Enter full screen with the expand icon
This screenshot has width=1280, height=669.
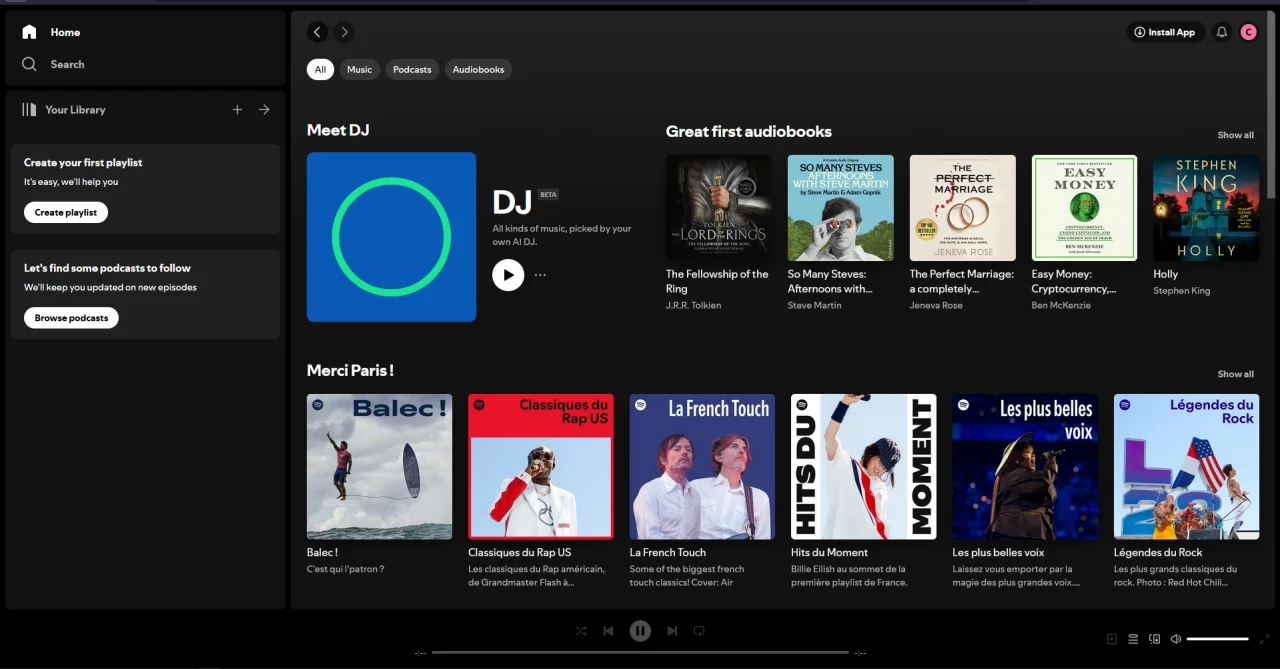click(1265, 638)
